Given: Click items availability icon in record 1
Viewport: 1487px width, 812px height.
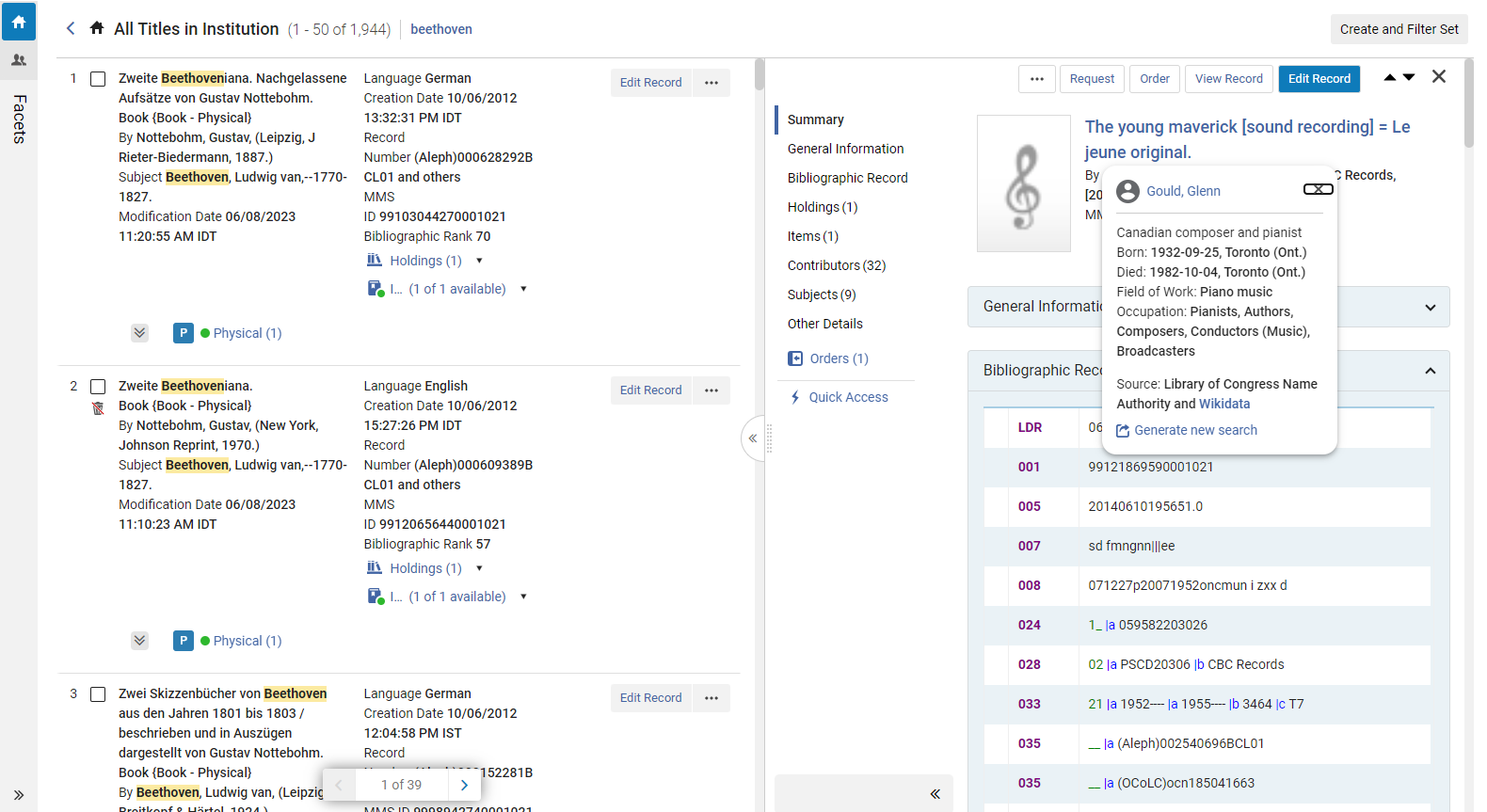Looking at the screenshot, I should [376, 289].
